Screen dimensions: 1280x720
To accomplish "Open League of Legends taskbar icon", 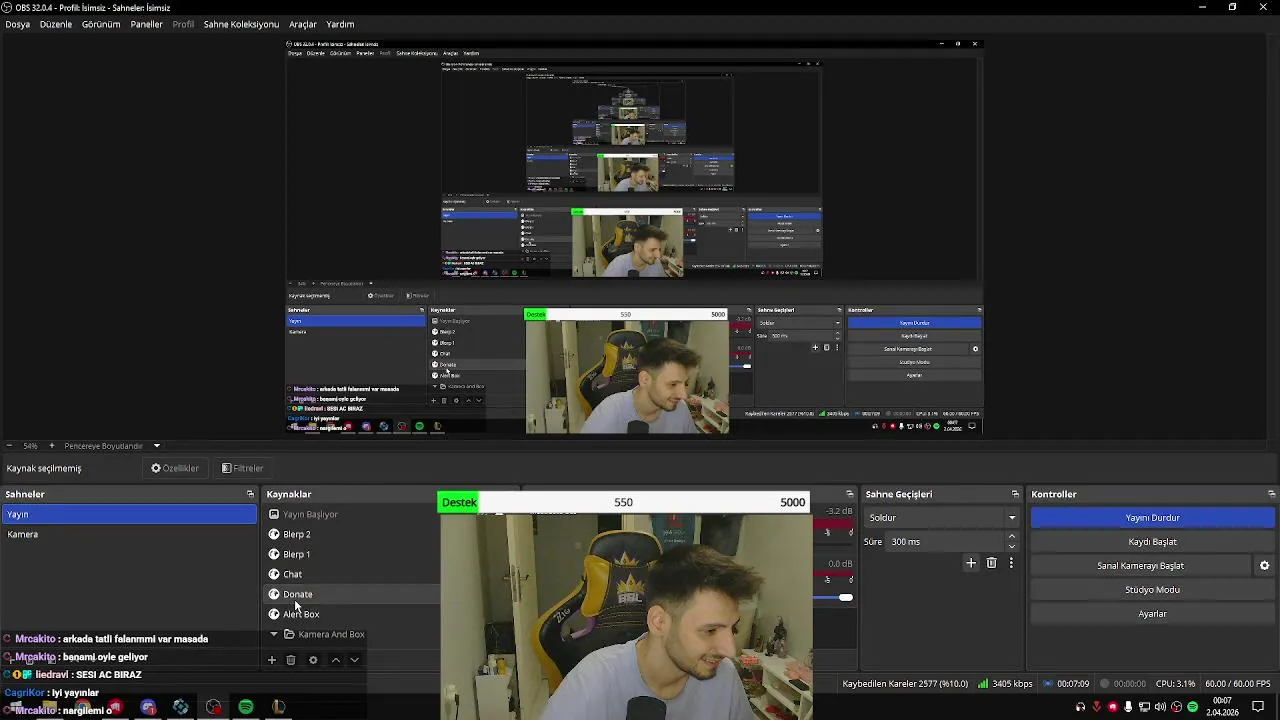I will (x=278, y=707).
